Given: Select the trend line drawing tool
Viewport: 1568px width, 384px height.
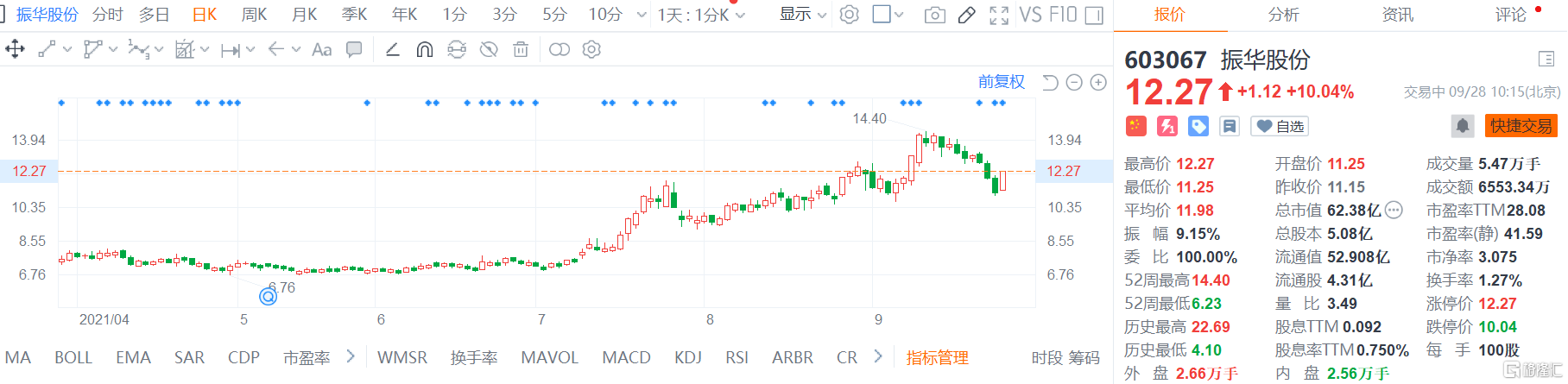Looking at the screenshot, I should click(47, 49).
